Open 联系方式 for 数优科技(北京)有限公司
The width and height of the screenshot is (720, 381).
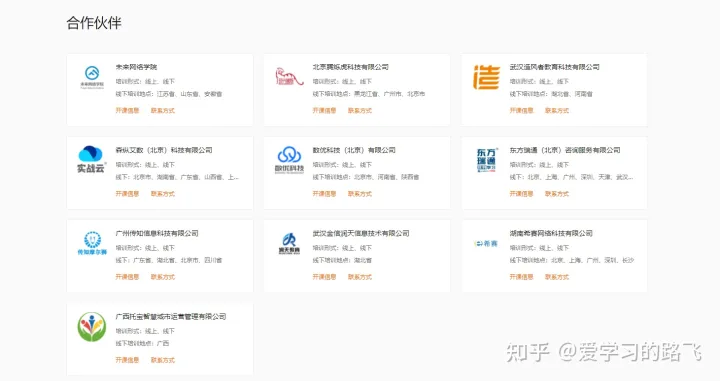pos(360,194)
